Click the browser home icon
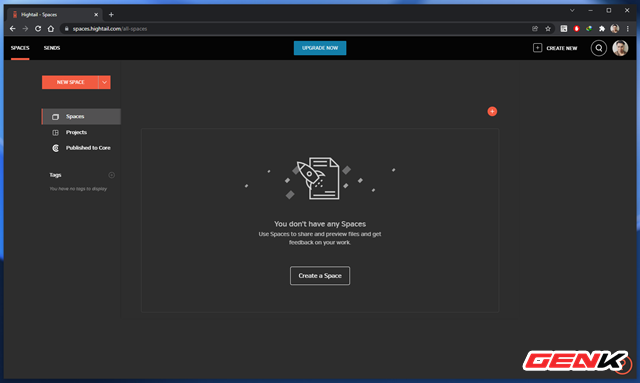This screenshot has height=383, width=640. coord(51,29)
